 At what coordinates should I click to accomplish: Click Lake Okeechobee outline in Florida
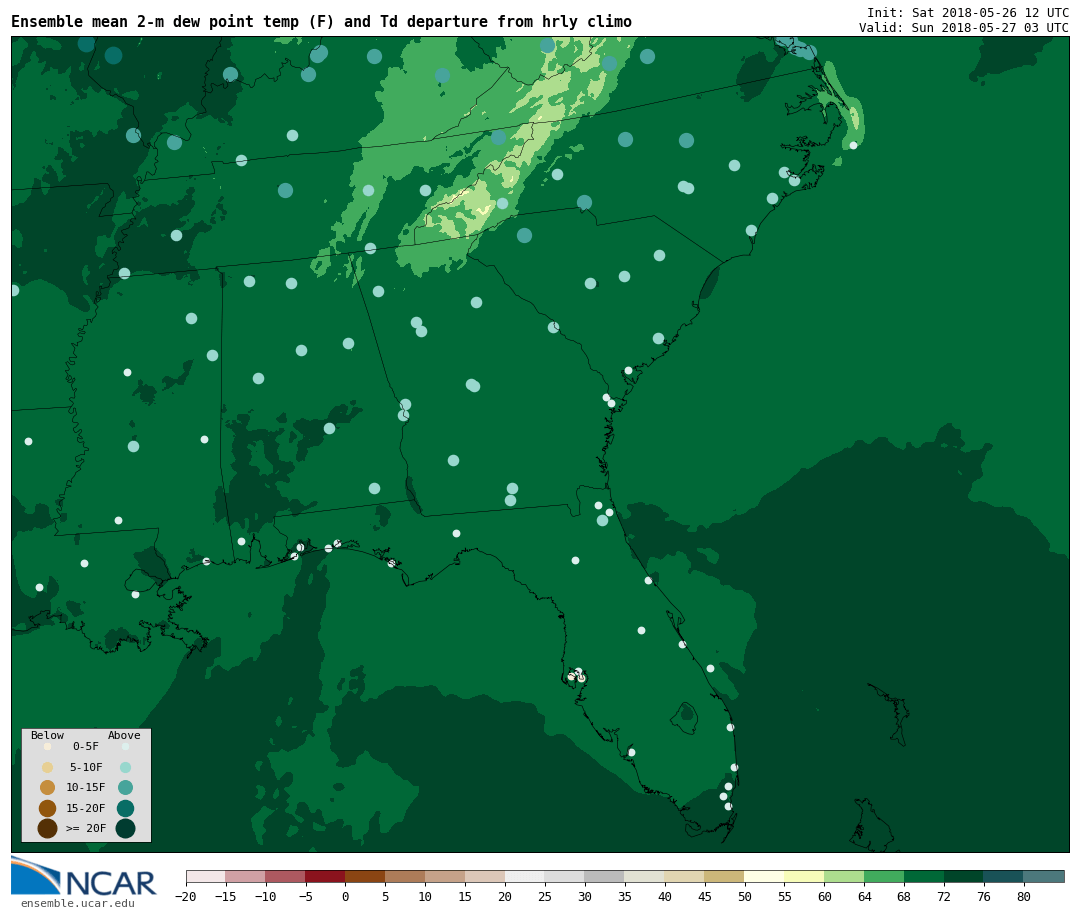[685, 716]
